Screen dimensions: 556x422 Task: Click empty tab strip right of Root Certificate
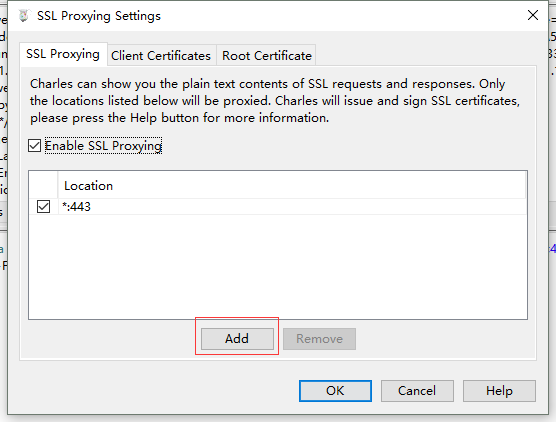point(426,55)
